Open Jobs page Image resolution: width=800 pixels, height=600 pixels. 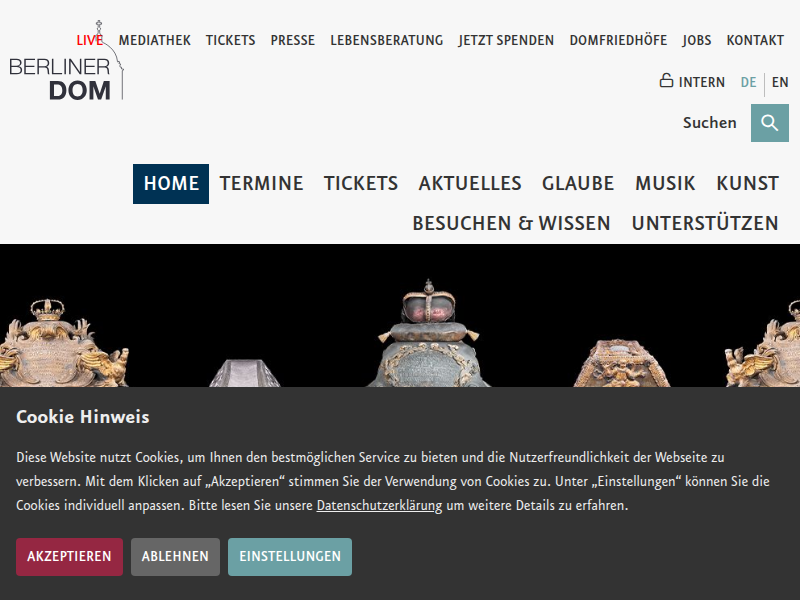(x=696, y=40)
